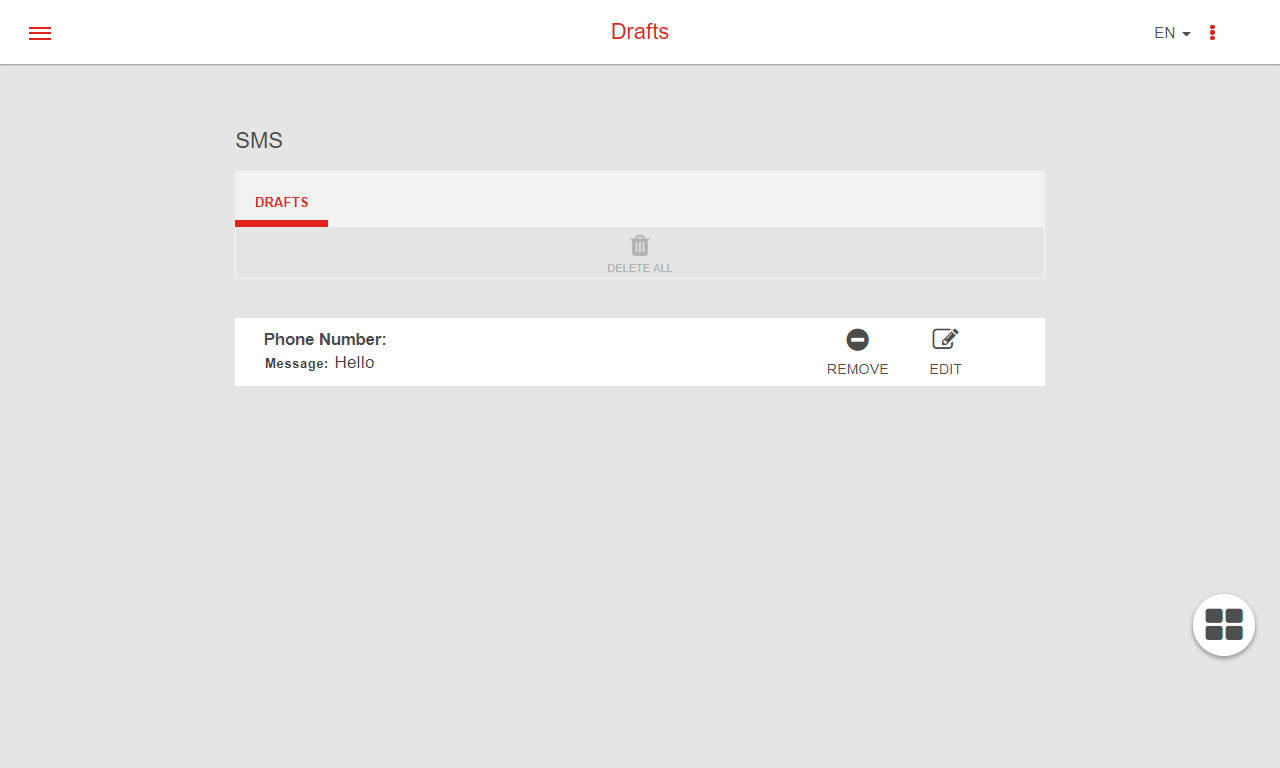
Task: Click the Phone Number label in draft
Action: 325,340
